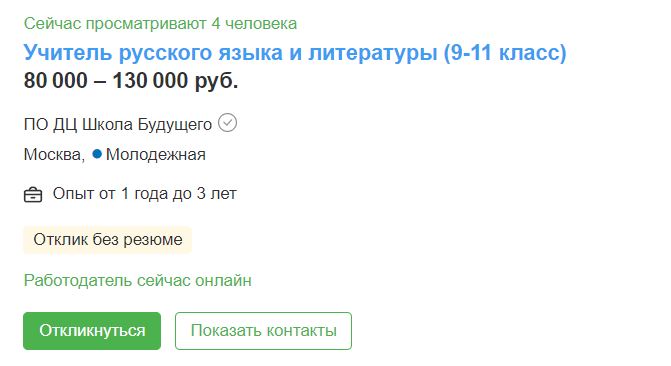Click the Отклик без резюме badge
671x366 pixels.
(x=107, y=240)
